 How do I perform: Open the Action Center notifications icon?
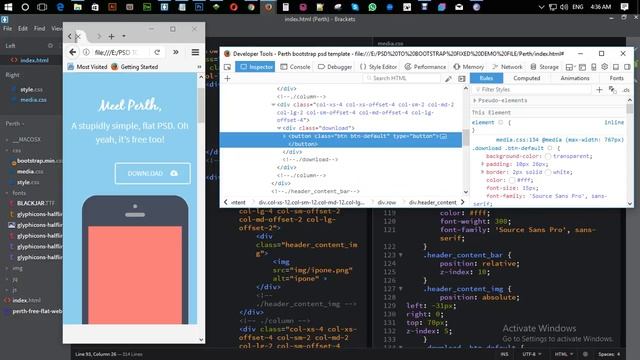(624, 7)
